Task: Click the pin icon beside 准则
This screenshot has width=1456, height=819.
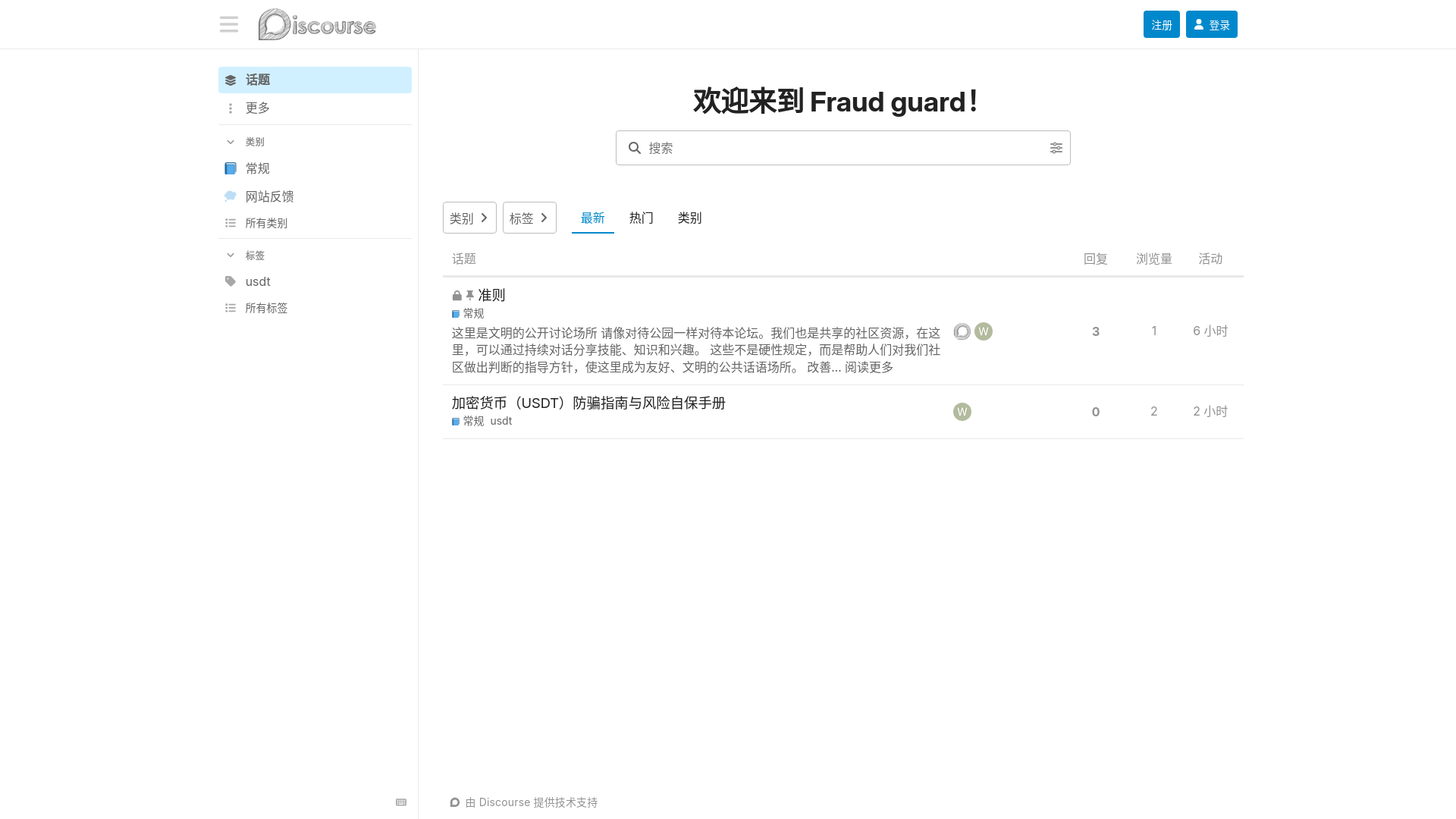Action: 470,296
